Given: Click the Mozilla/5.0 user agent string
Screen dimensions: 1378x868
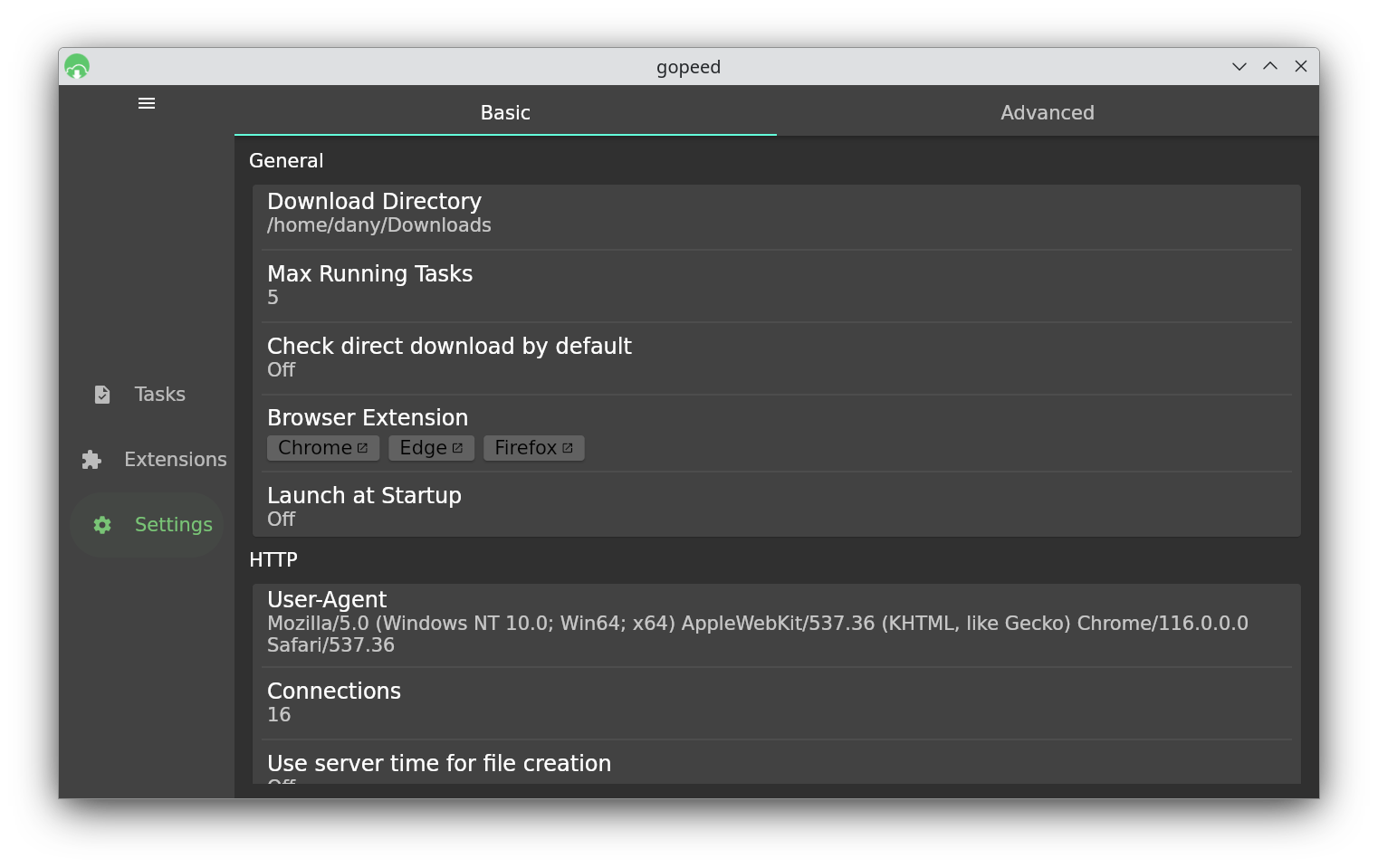Looking at the screenshot, I should 758,634.
